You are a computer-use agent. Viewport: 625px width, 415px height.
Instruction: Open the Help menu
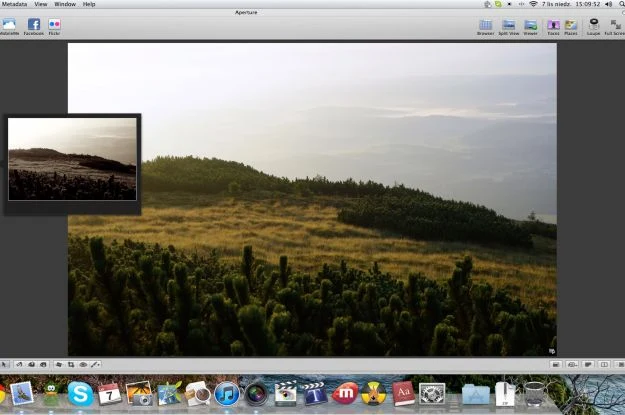(89, 4)
